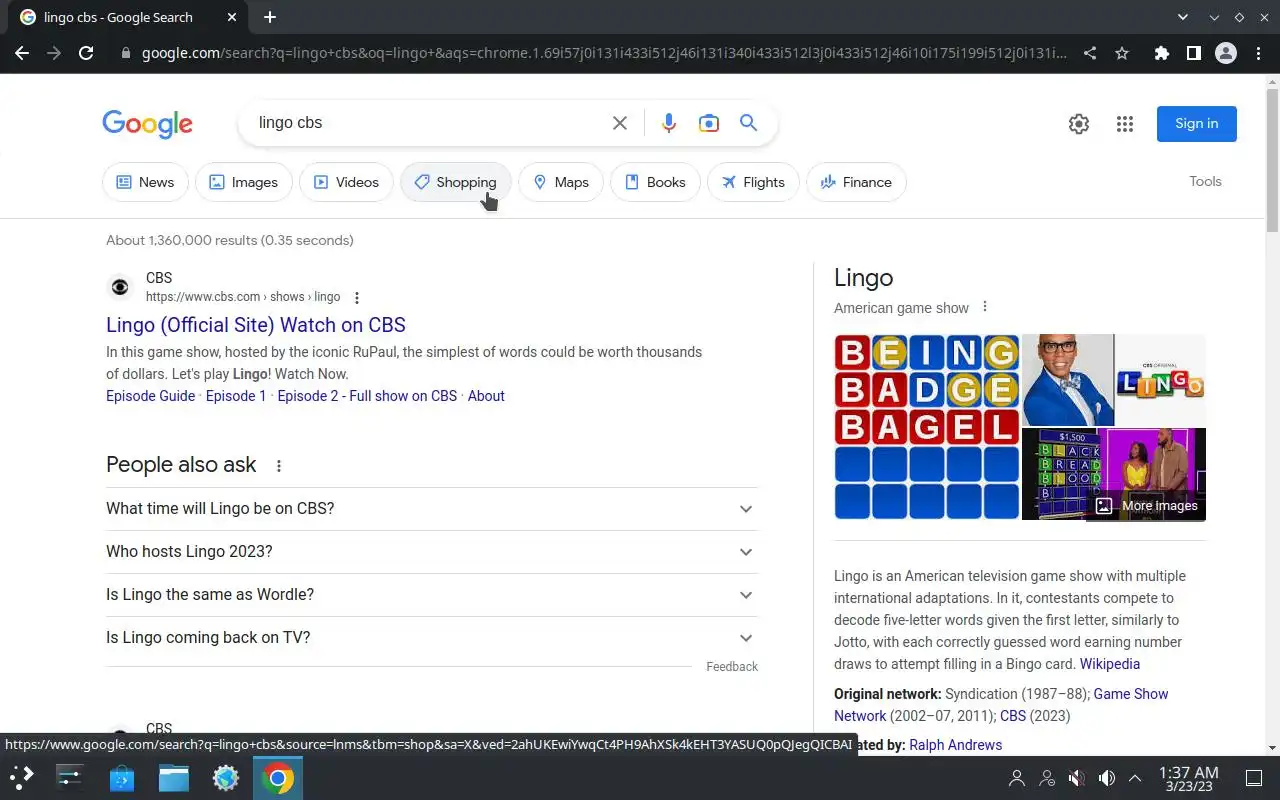Open the RuPaul host thumbnail

click(1067, 380)
